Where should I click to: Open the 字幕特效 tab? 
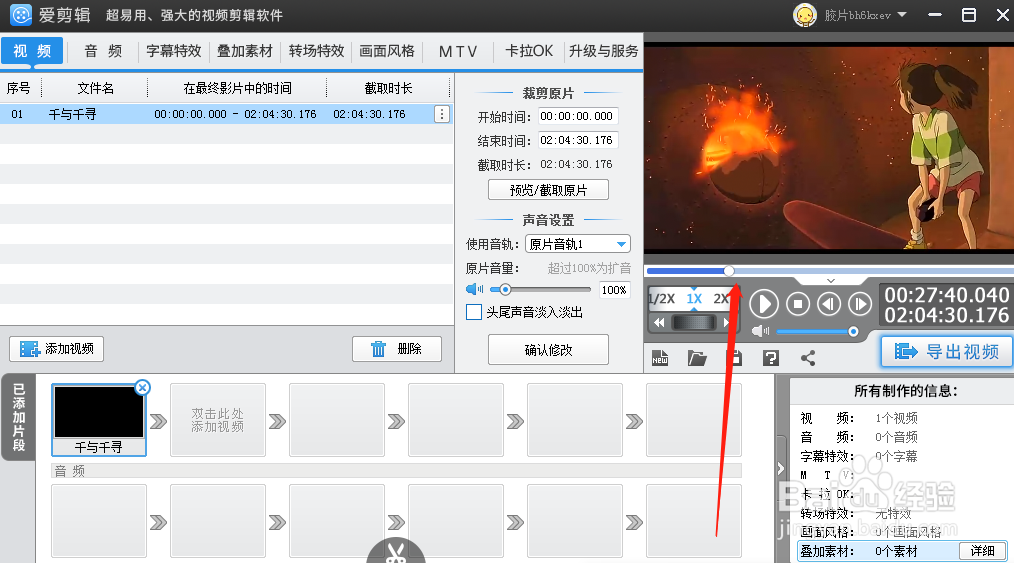coord(174,51)
